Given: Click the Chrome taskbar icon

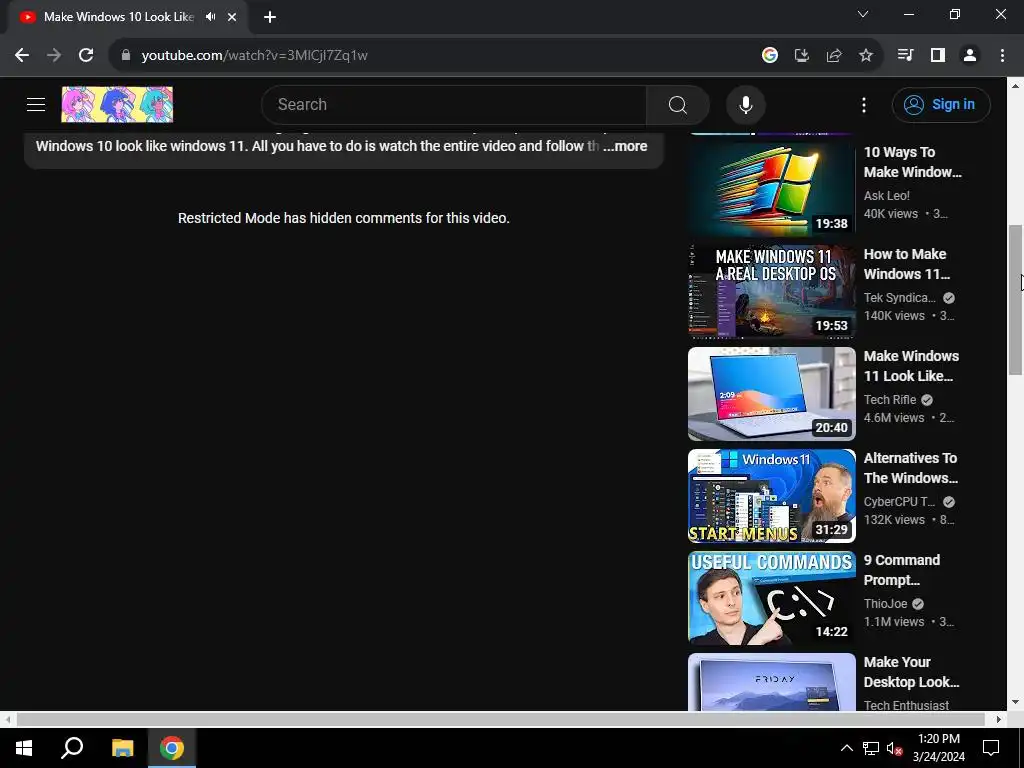Looking at the screenshot, I should (x=172, y=748).
